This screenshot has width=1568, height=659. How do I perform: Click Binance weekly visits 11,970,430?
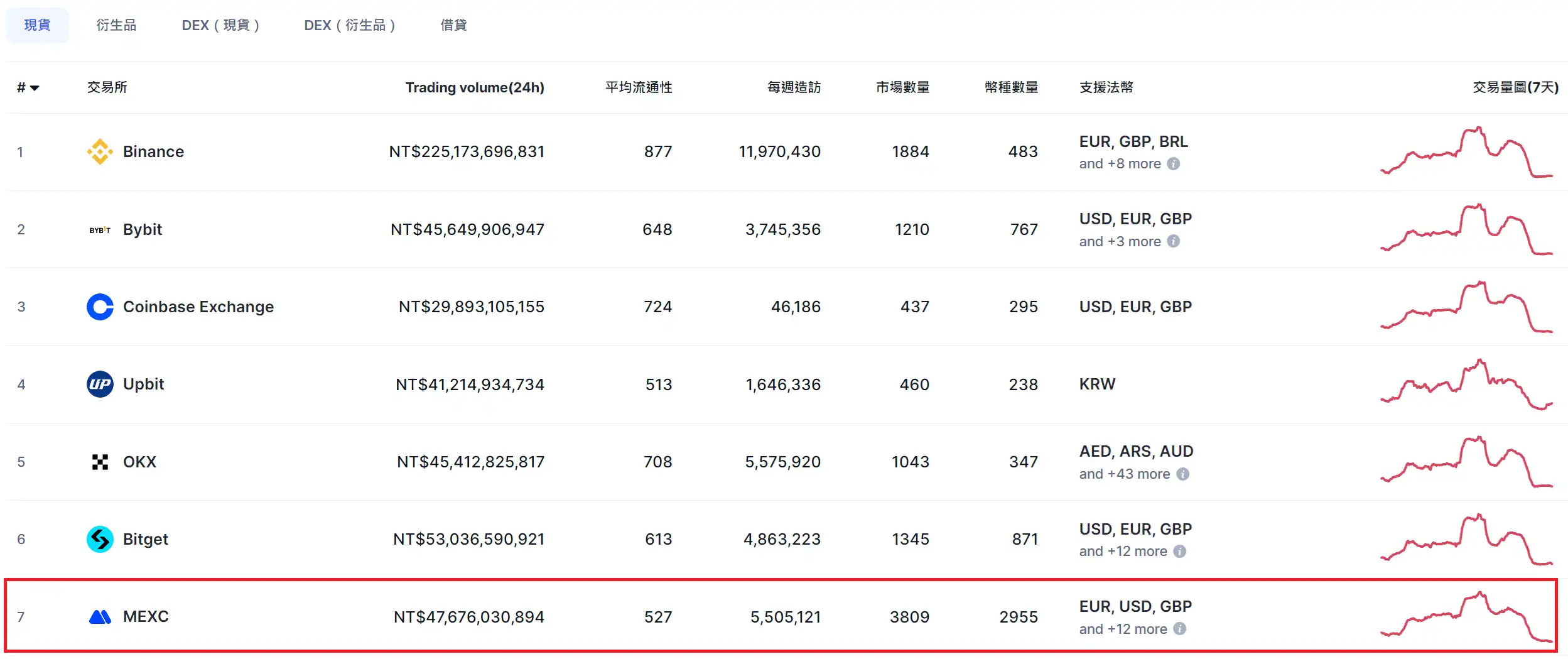click(x=779, y=151)
